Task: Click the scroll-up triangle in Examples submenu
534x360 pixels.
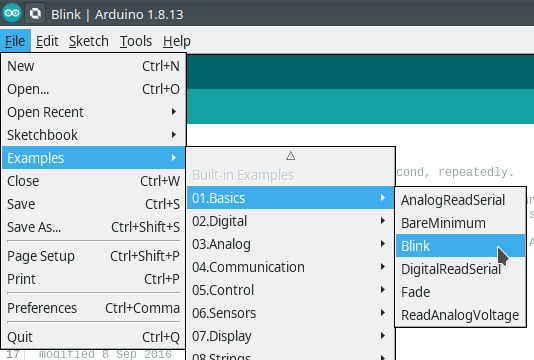Action: click(290, 156)
